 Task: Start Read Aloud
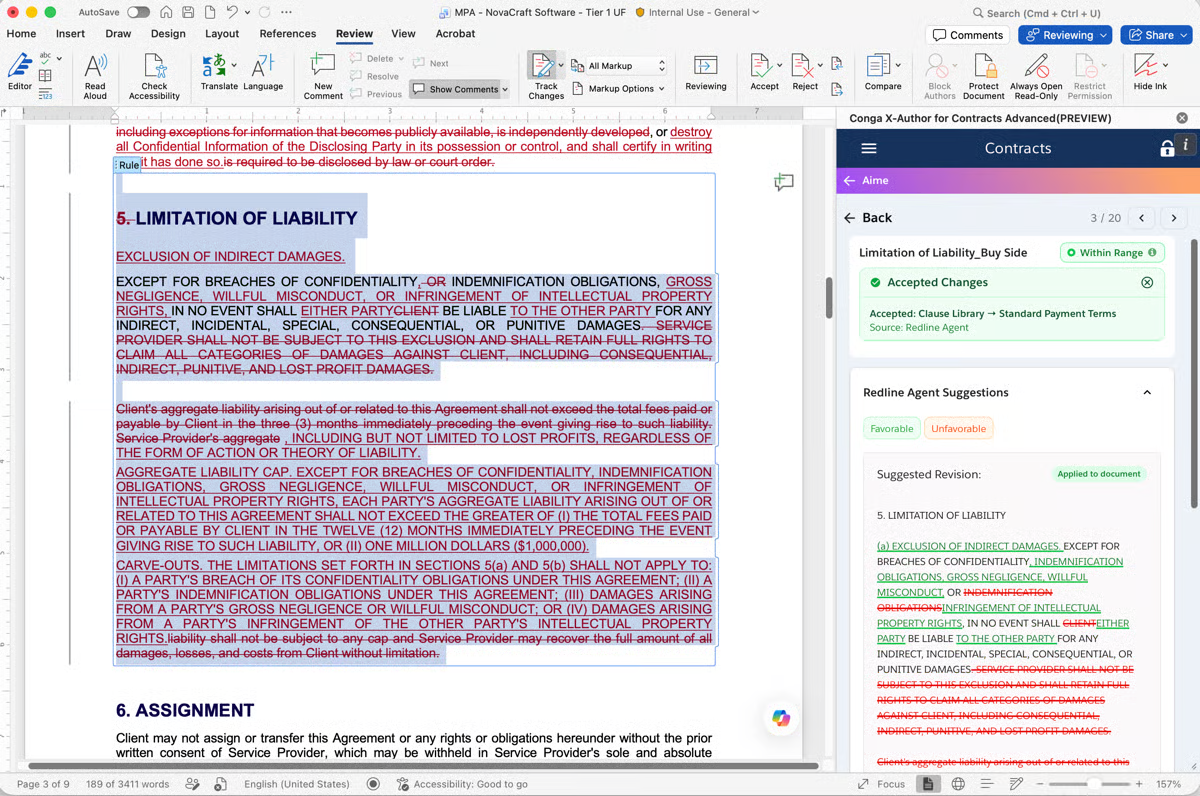(95, 76)
